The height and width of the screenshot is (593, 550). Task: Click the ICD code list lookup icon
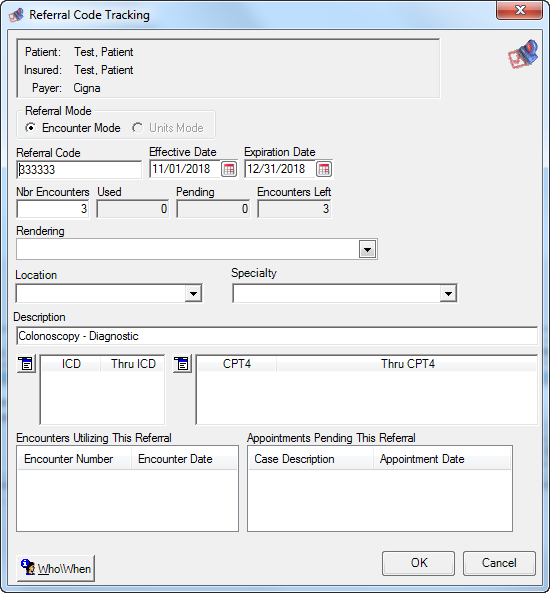pos(26,364)
